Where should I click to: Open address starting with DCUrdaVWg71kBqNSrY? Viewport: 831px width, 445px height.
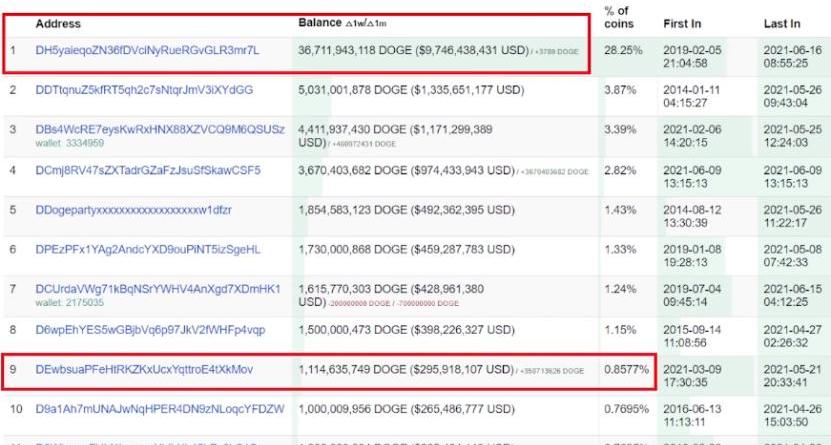(x=158, y=289)
